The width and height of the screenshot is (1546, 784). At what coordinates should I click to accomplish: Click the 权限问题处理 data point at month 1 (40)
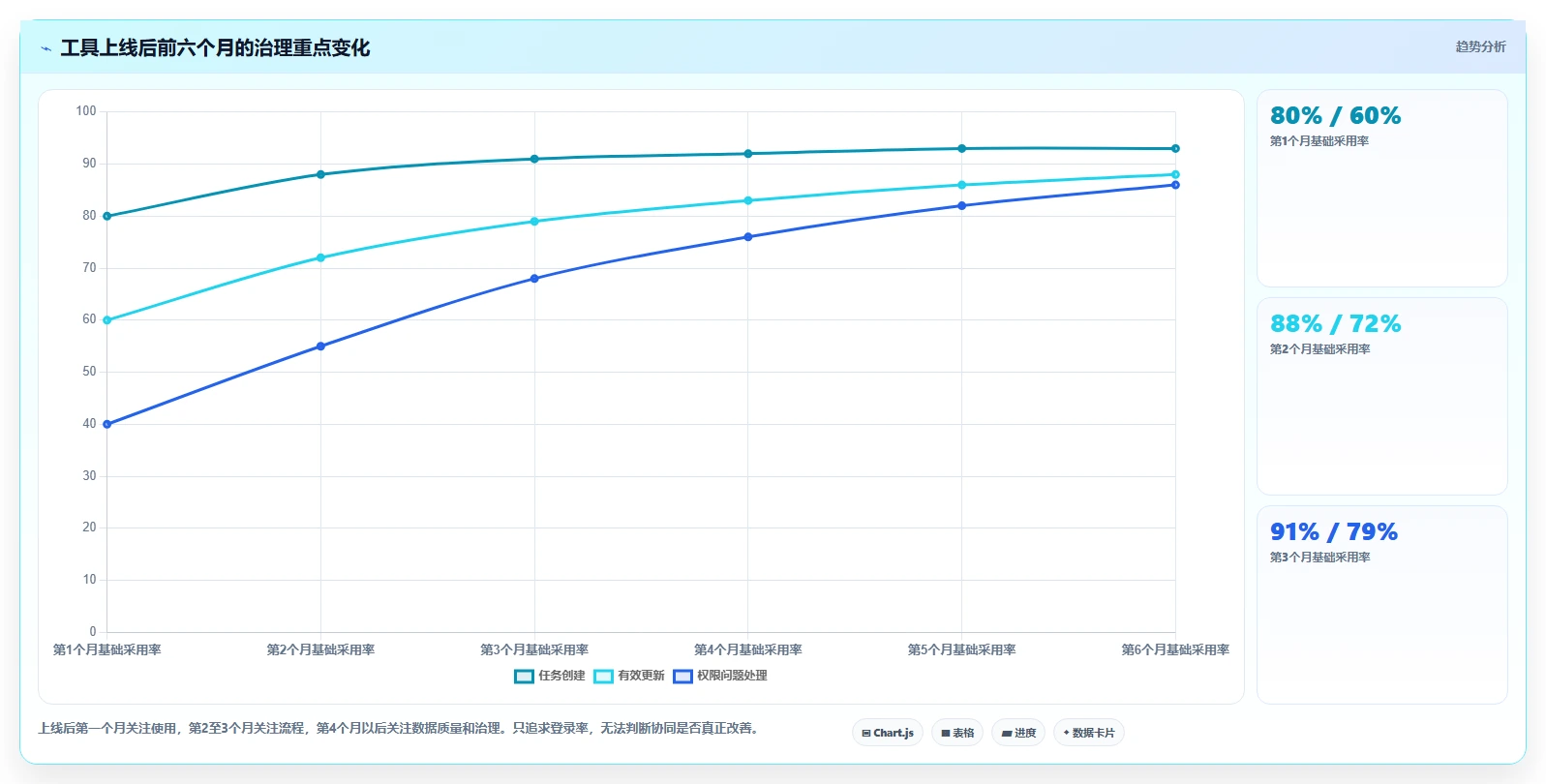click(x=106, y=424)
